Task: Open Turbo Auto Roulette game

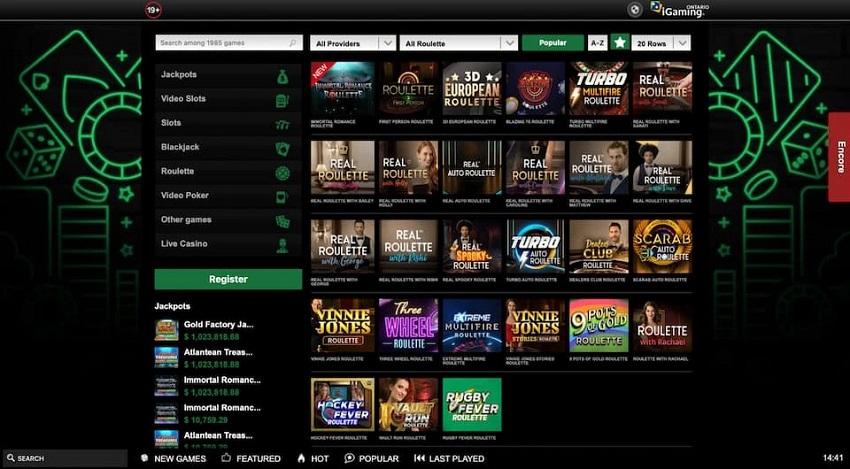Action: [535, 246]
